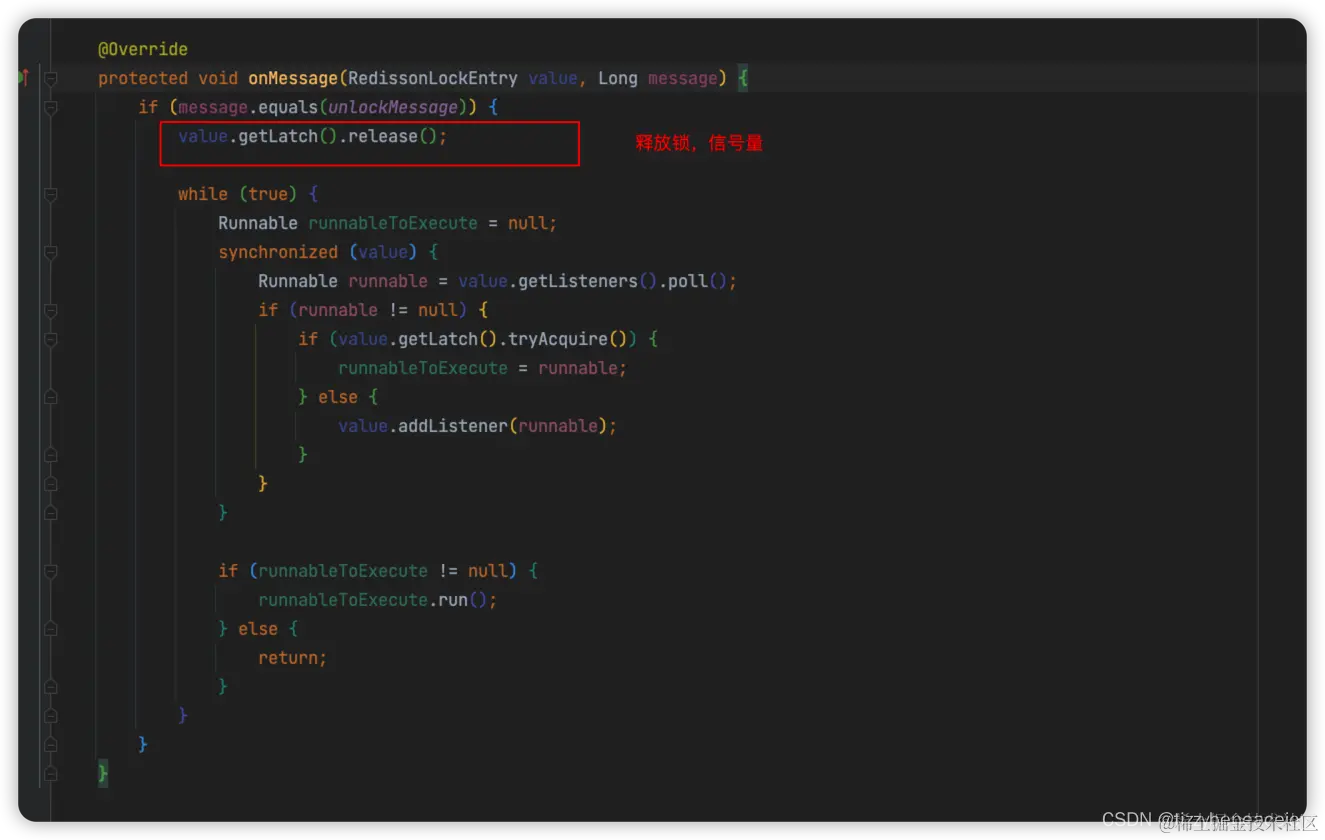Image resolution: width=1325 pixels, height=840 pixels.
Task: Click the unlockMessage field reference
Action: [x=393, y=107]
